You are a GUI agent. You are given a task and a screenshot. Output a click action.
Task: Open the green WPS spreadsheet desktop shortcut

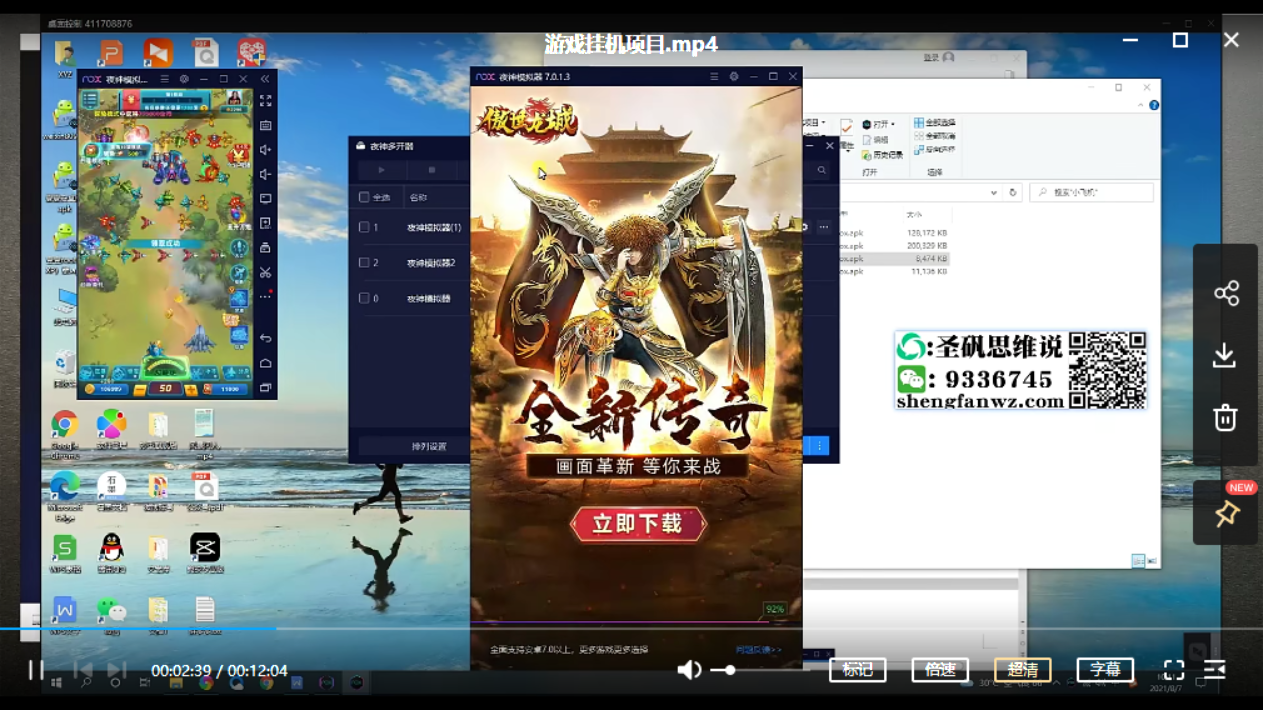65,553
